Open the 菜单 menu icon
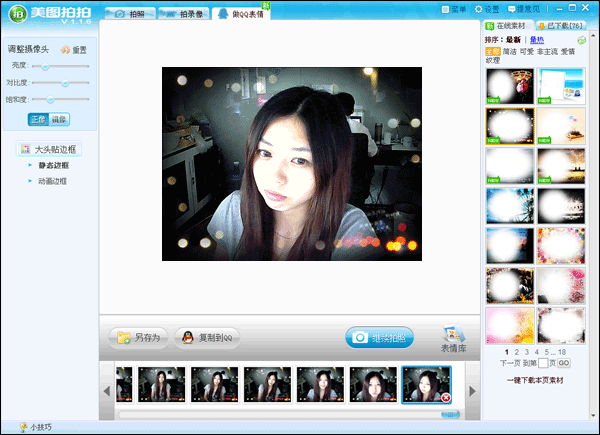Viewport: 600px width, 435px height. (x=445, y=9)
